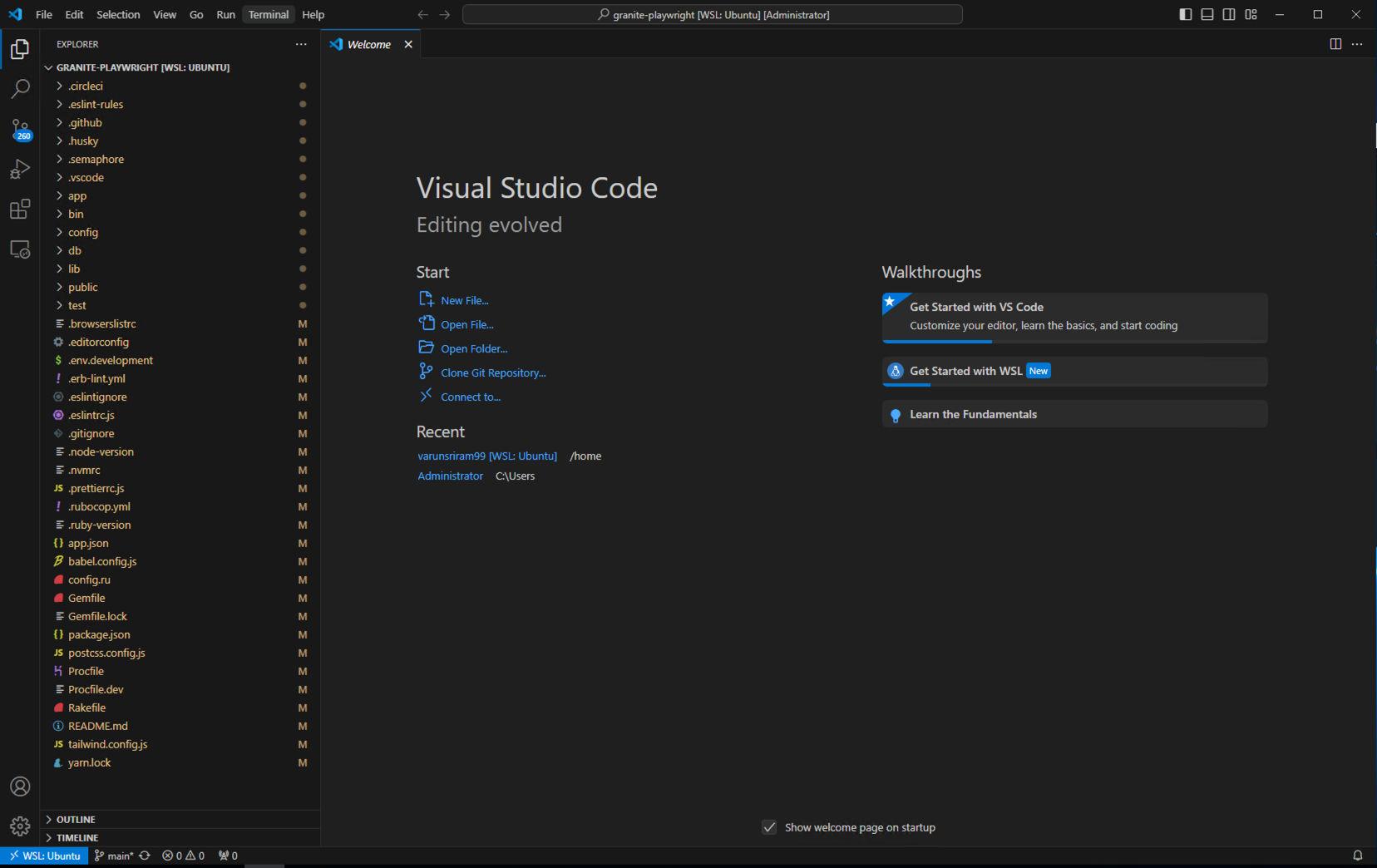Open recent varunsriram99 [WSL: Ubuntu] folder
This screenshot has width=1377, height=868.
point(487,456)
